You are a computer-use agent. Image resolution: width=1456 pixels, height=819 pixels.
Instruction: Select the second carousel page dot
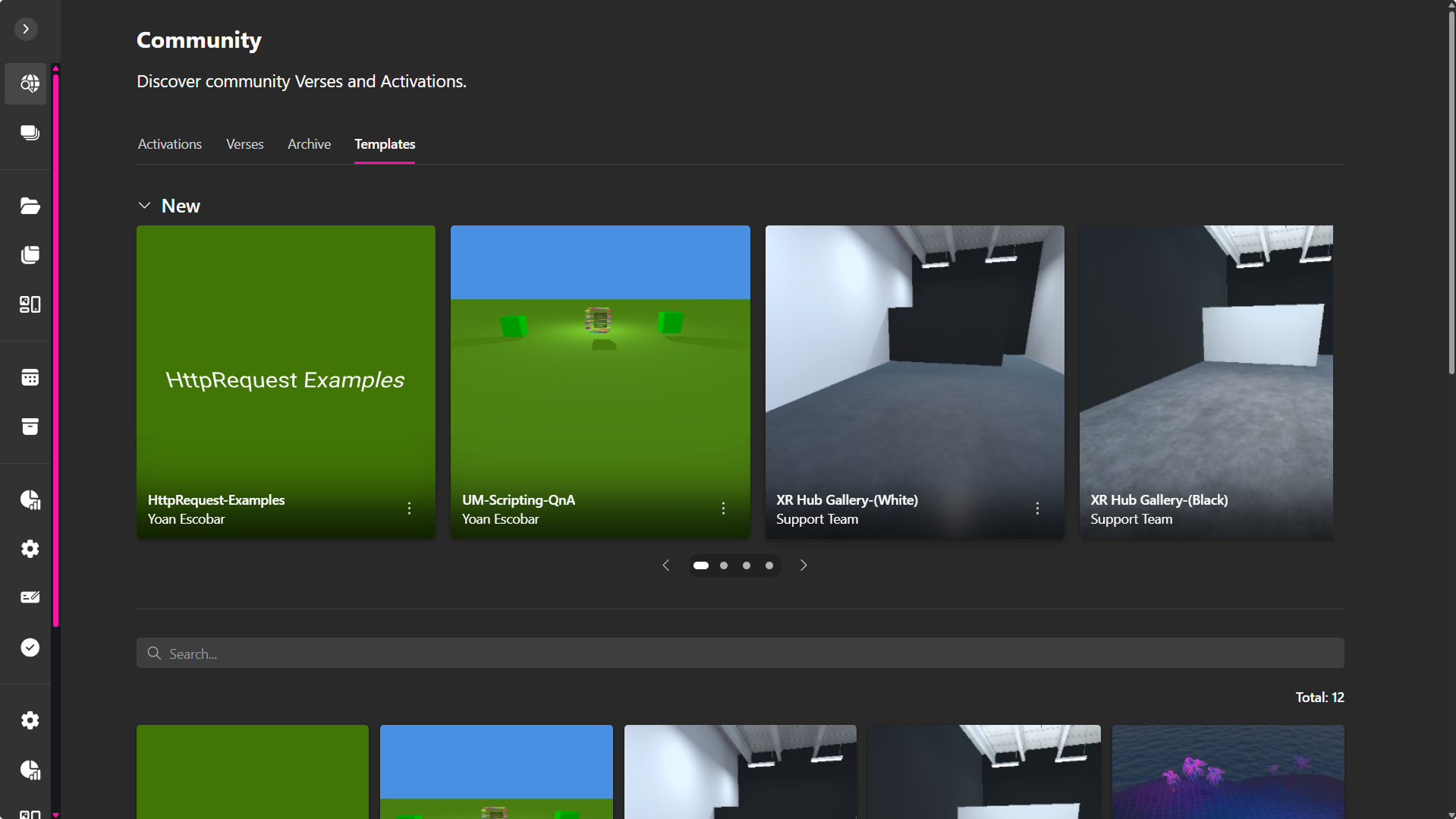(x=724, y=565)
